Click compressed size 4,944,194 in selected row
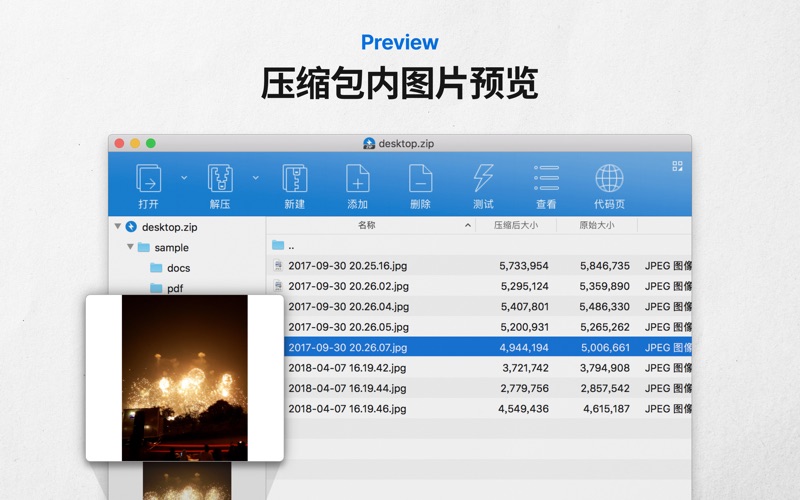Screen dimensions: 800x500 pos(524,347)
